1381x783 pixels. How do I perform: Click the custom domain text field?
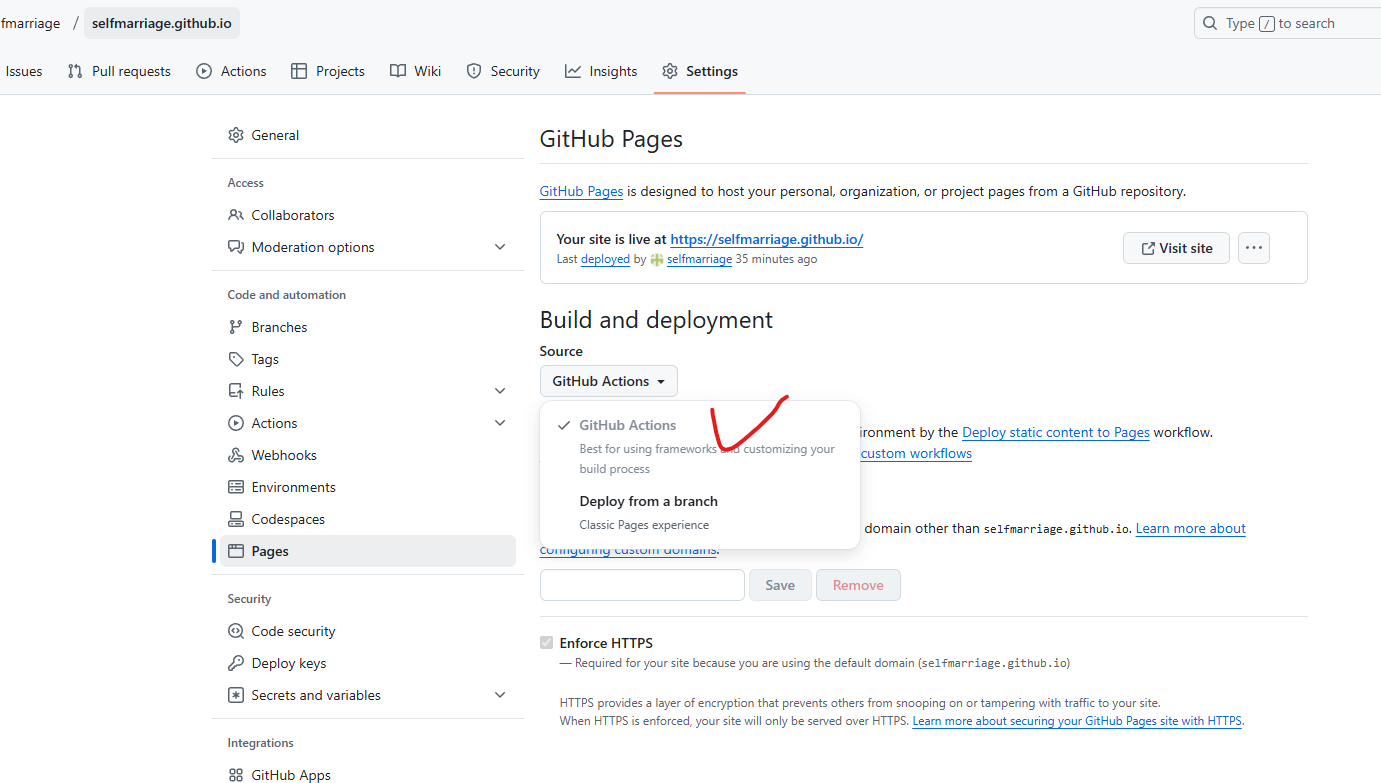(x=642, y=585)
